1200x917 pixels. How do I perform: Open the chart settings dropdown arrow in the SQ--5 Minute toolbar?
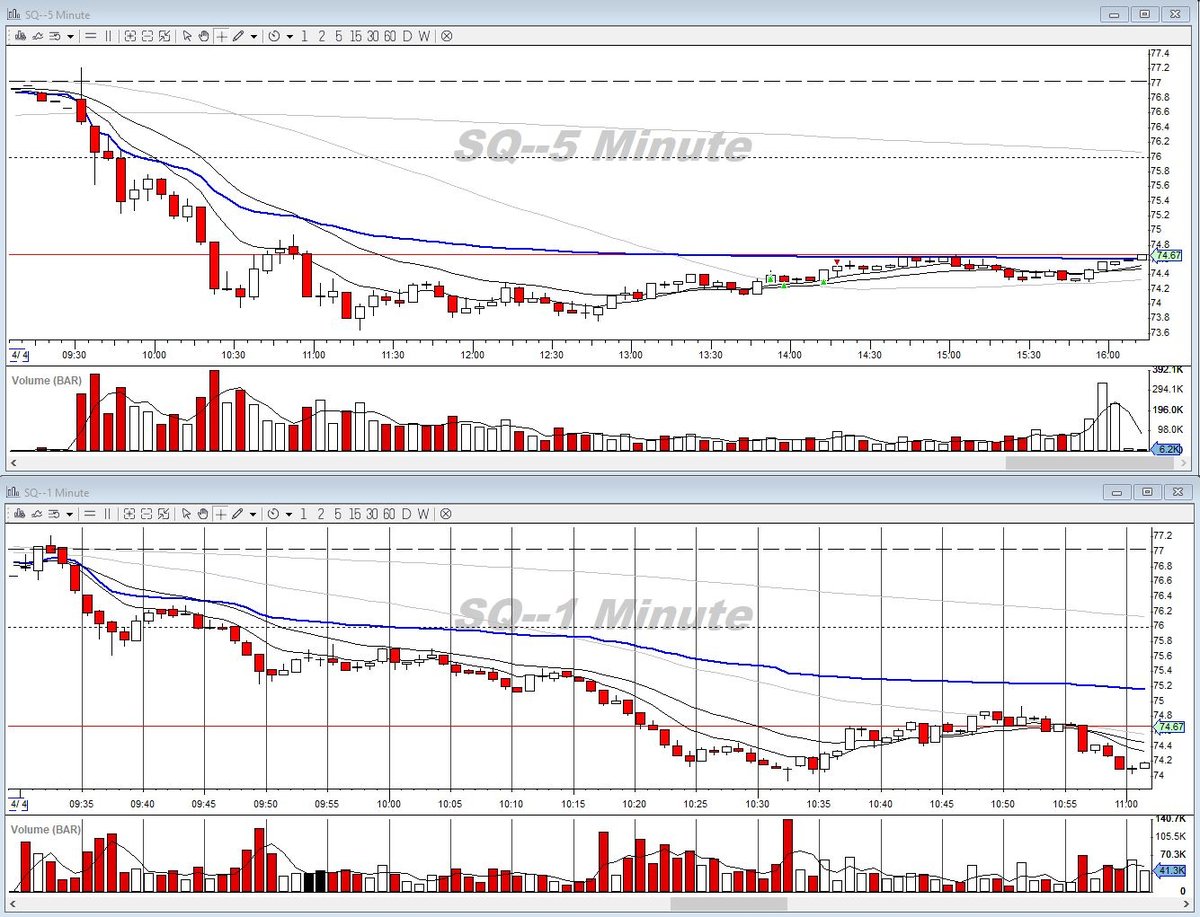70,35
